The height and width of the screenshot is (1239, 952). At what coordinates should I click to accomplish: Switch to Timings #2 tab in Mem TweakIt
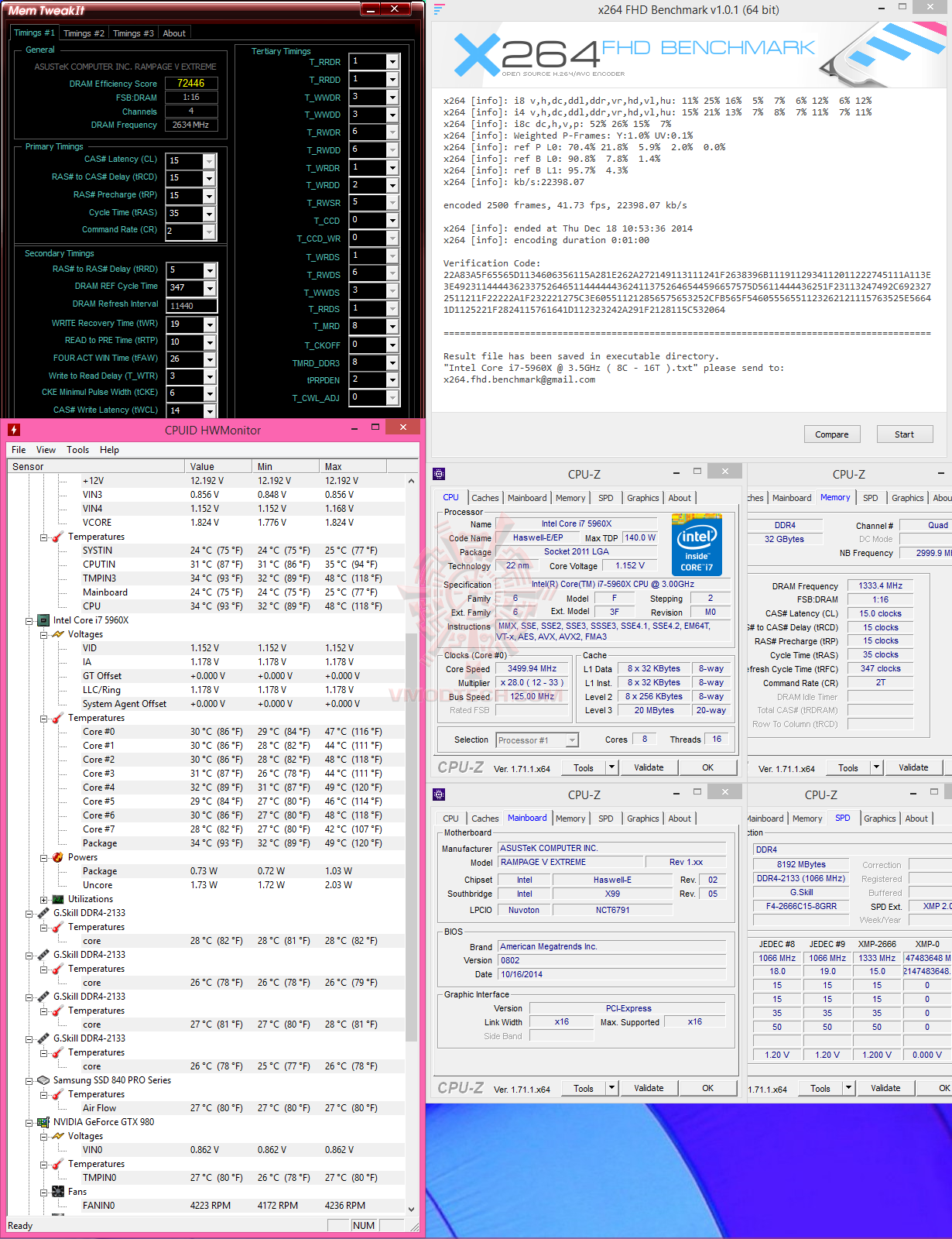[84, 33]
